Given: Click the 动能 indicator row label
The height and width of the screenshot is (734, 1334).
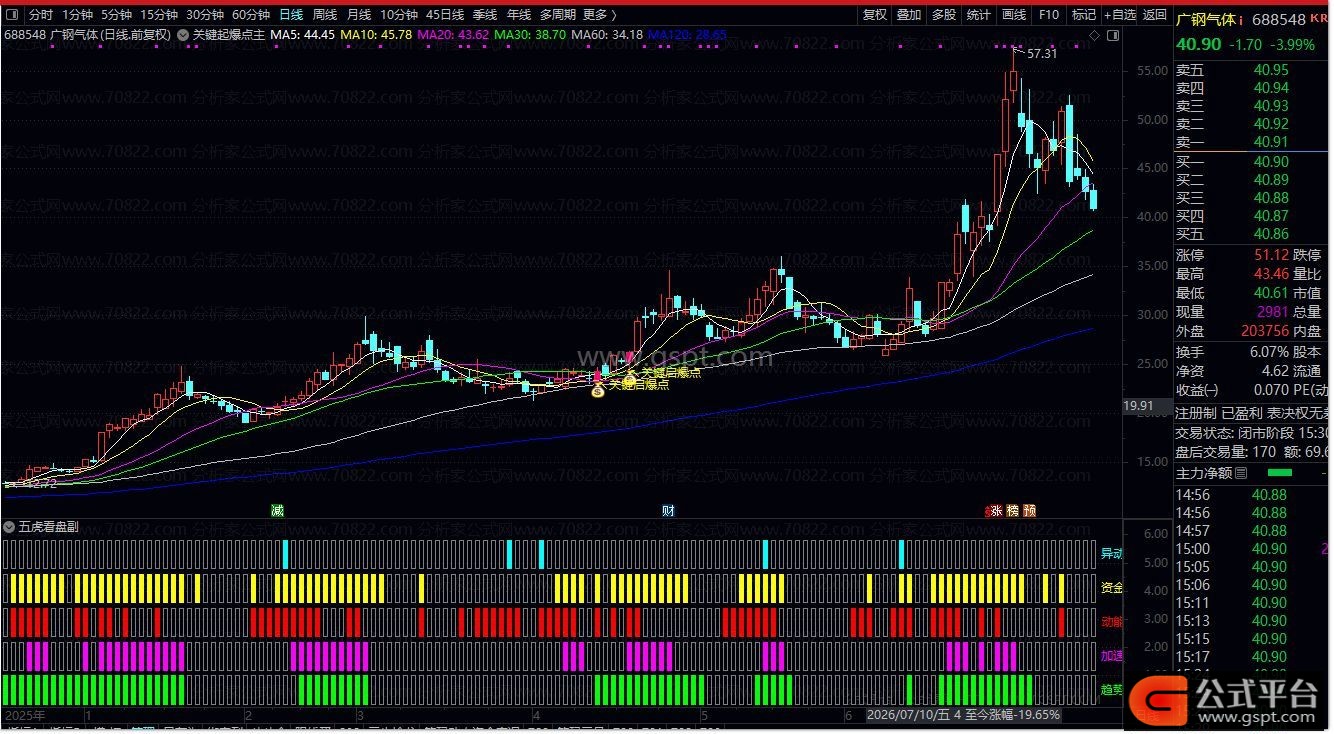Looking at the screenshot, I should 1111,622.
